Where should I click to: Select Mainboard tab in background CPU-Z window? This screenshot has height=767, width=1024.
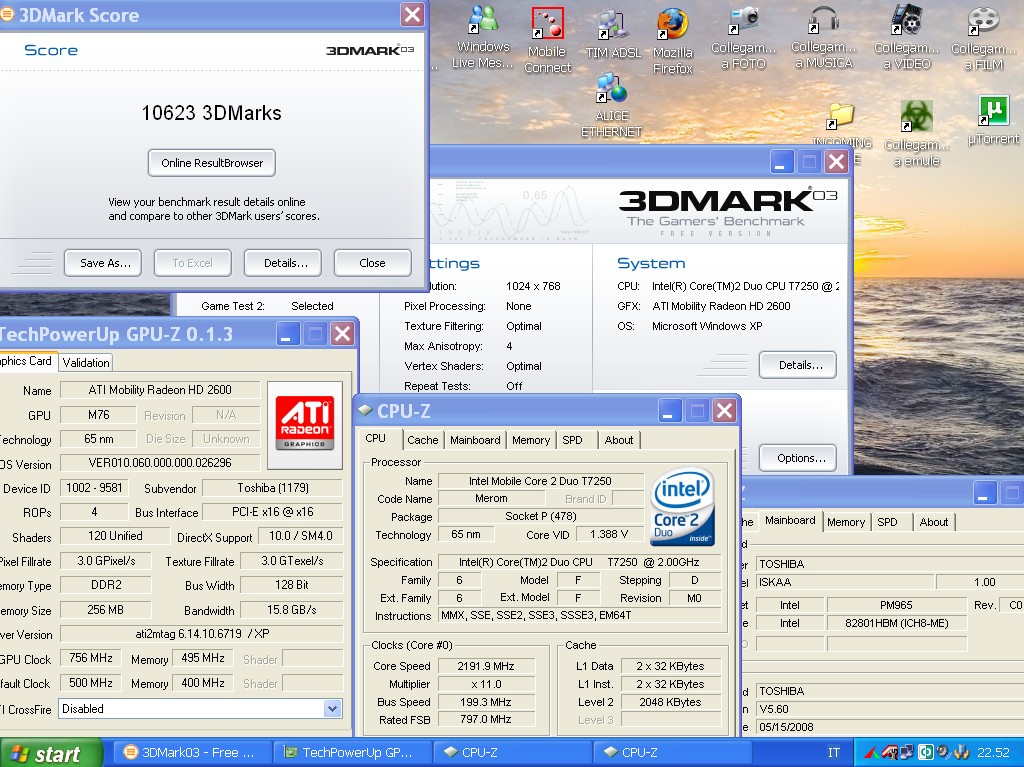[x=790, y=520]
